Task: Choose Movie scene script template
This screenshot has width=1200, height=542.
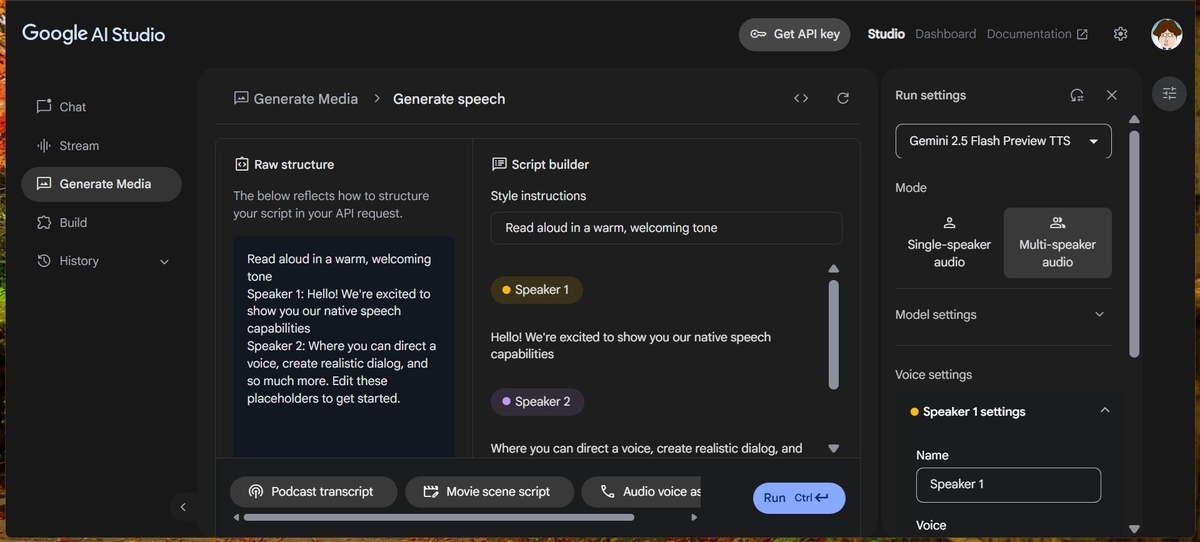Action: pos(489,492)
